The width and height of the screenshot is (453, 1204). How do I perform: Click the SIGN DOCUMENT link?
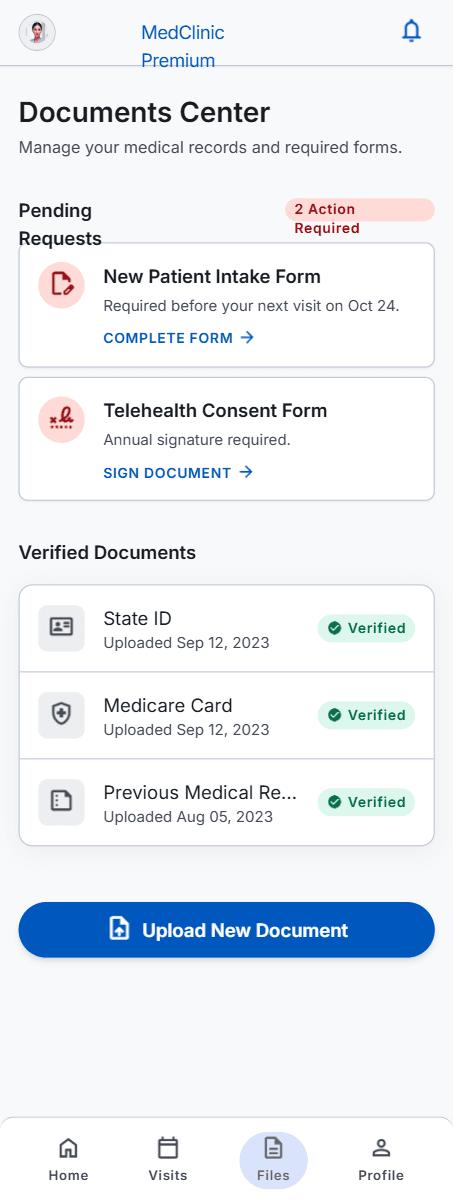(178, 473)
